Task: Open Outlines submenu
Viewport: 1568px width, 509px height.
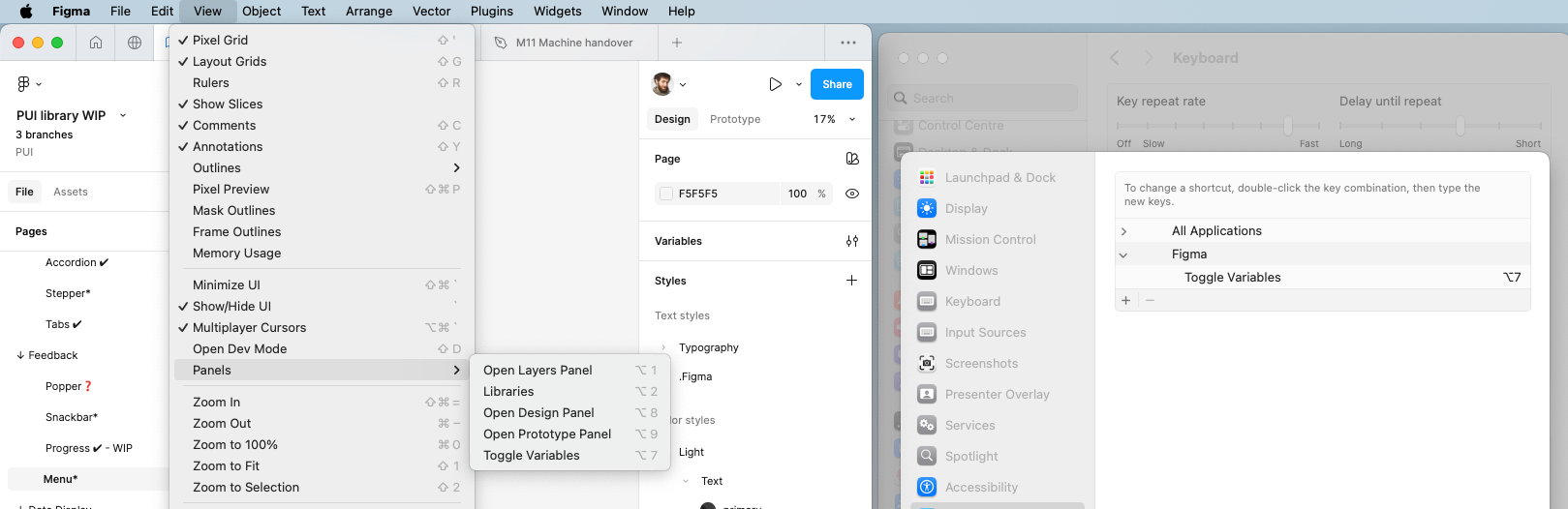Action: point(321,167)
